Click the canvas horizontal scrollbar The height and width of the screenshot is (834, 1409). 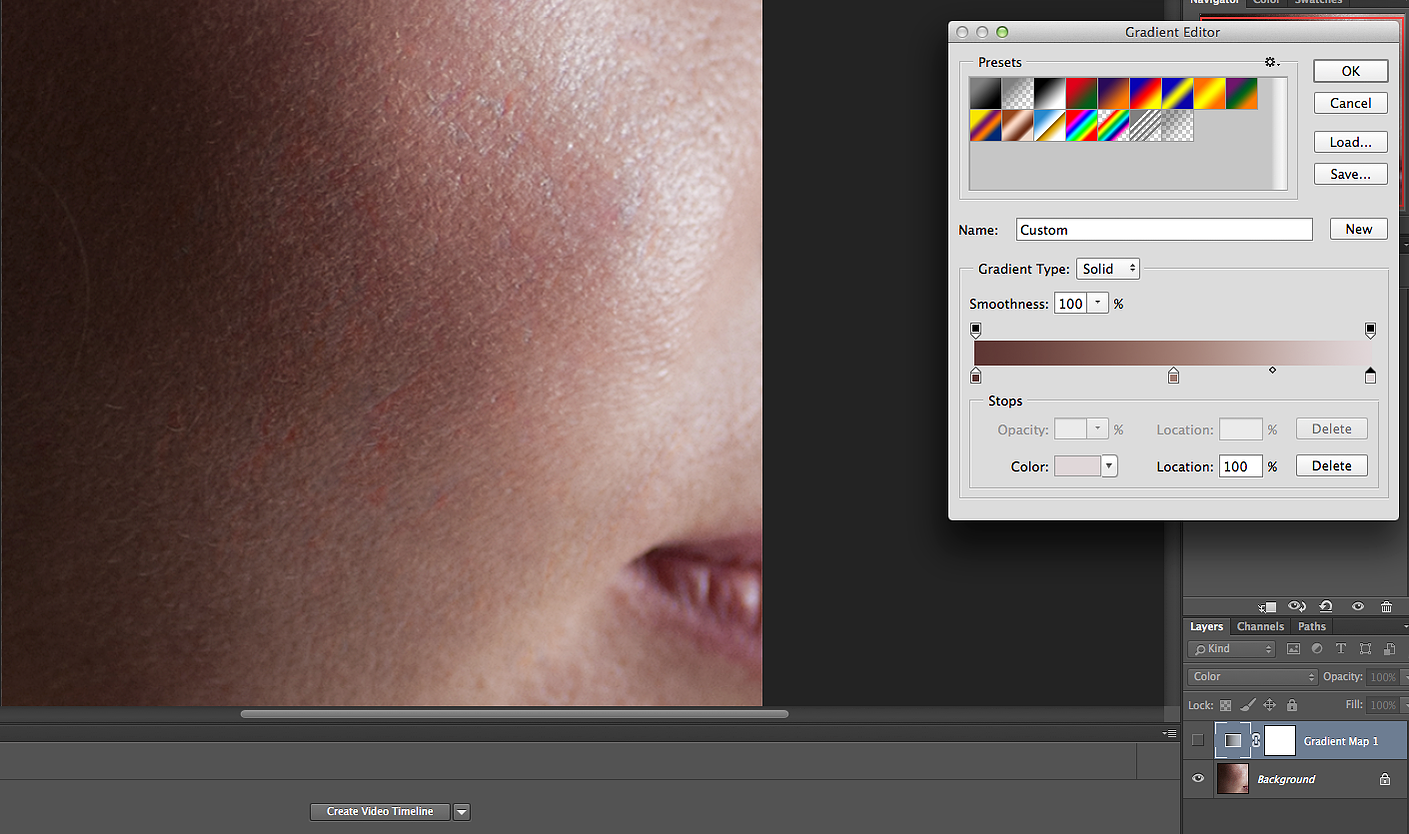tap(514, 714)
